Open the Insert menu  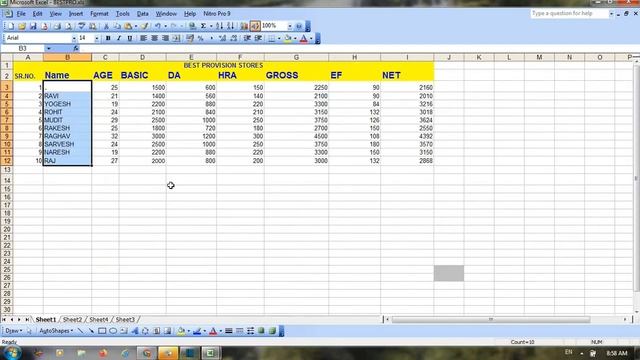tap(76, 14)
